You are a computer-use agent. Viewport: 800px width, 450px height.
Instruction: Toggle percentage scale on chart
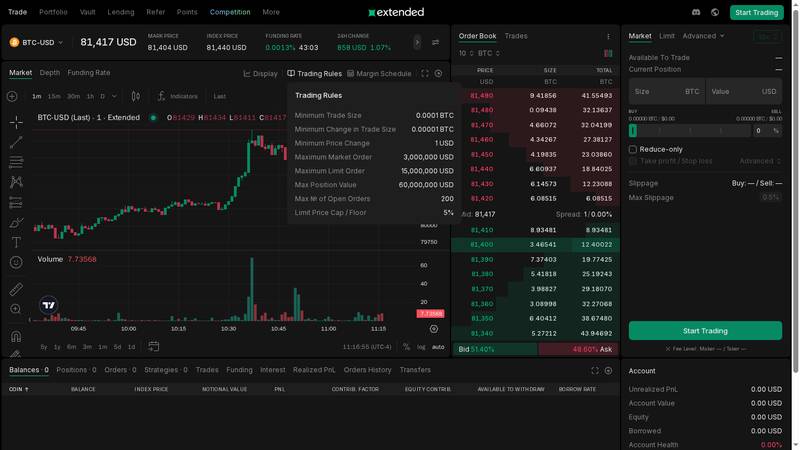click(406, 347)
